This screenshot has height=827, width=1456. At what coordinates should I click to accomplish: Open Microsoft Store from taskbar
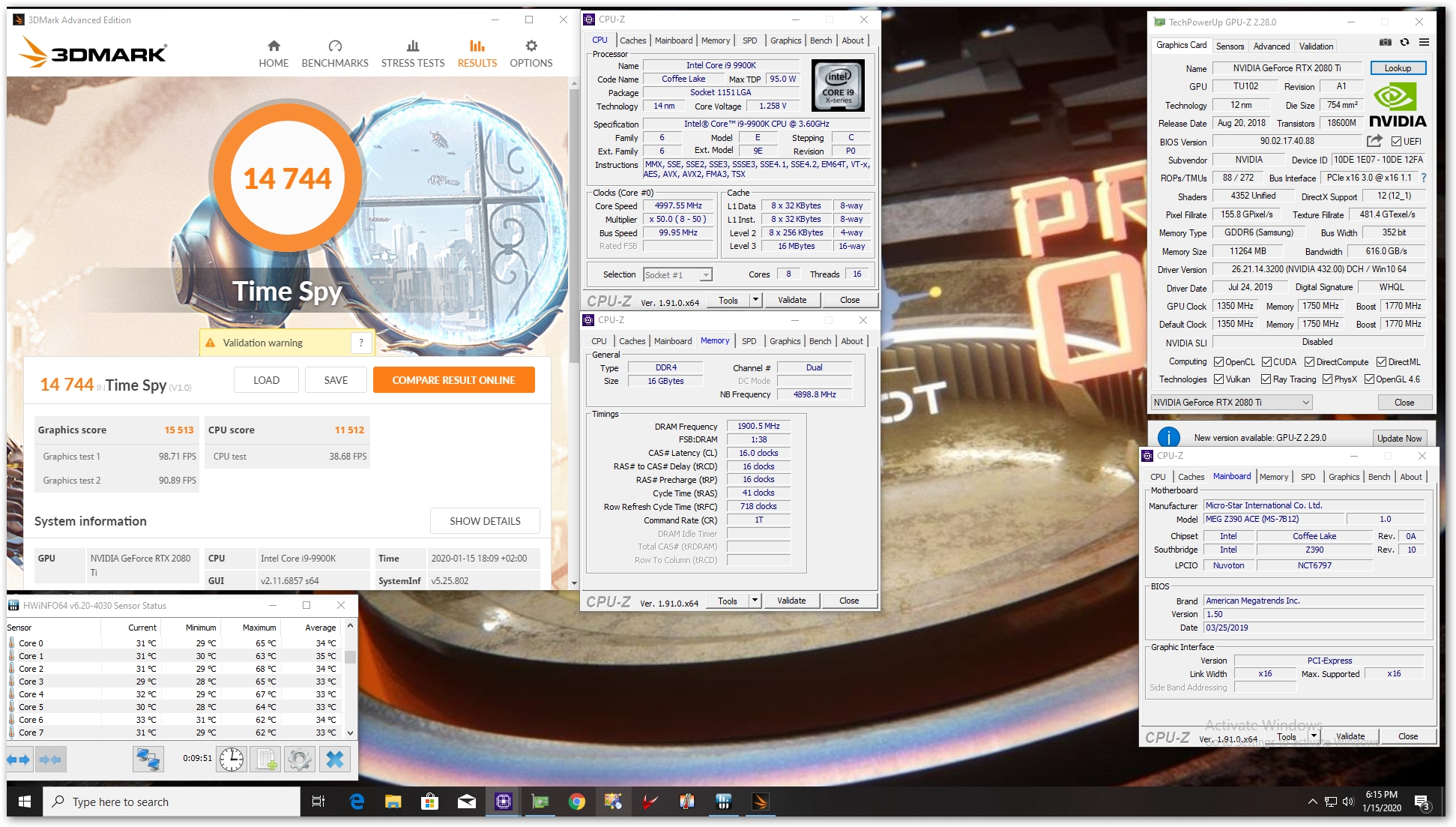[429, 802]
